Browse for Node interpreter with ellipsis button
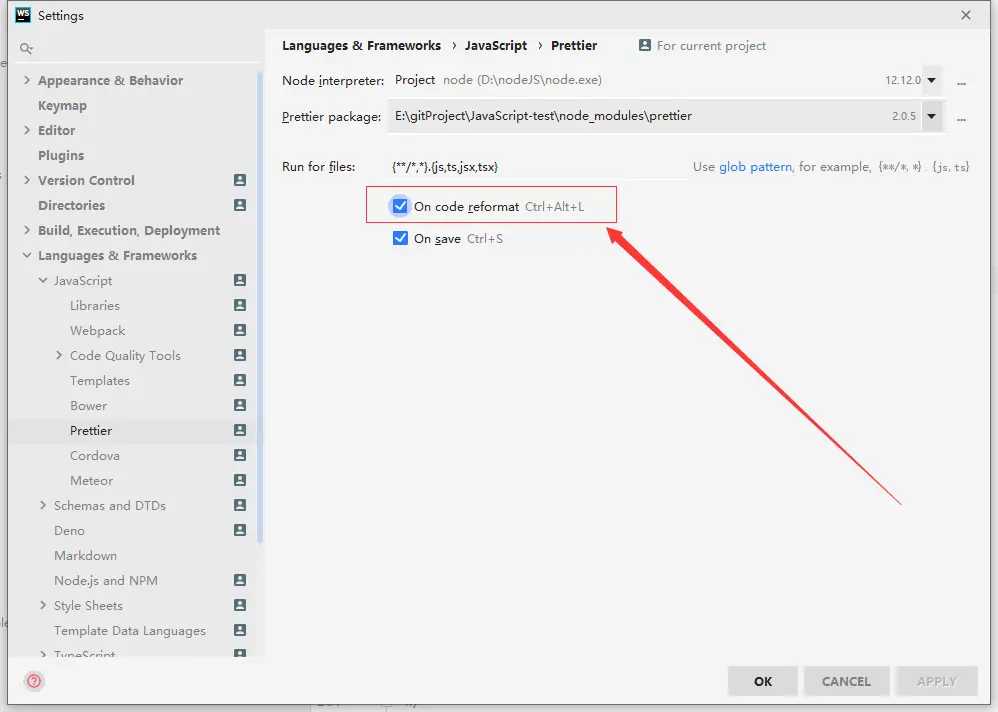This screenshot has height=712, width=998. tap(961, 81)
